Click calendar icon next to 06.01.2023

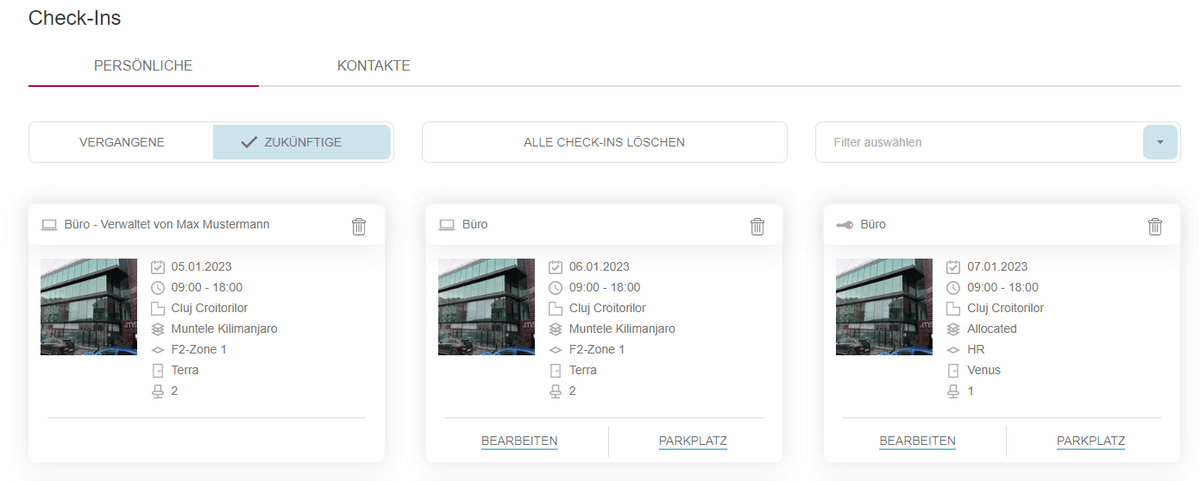tap(556, 267)
